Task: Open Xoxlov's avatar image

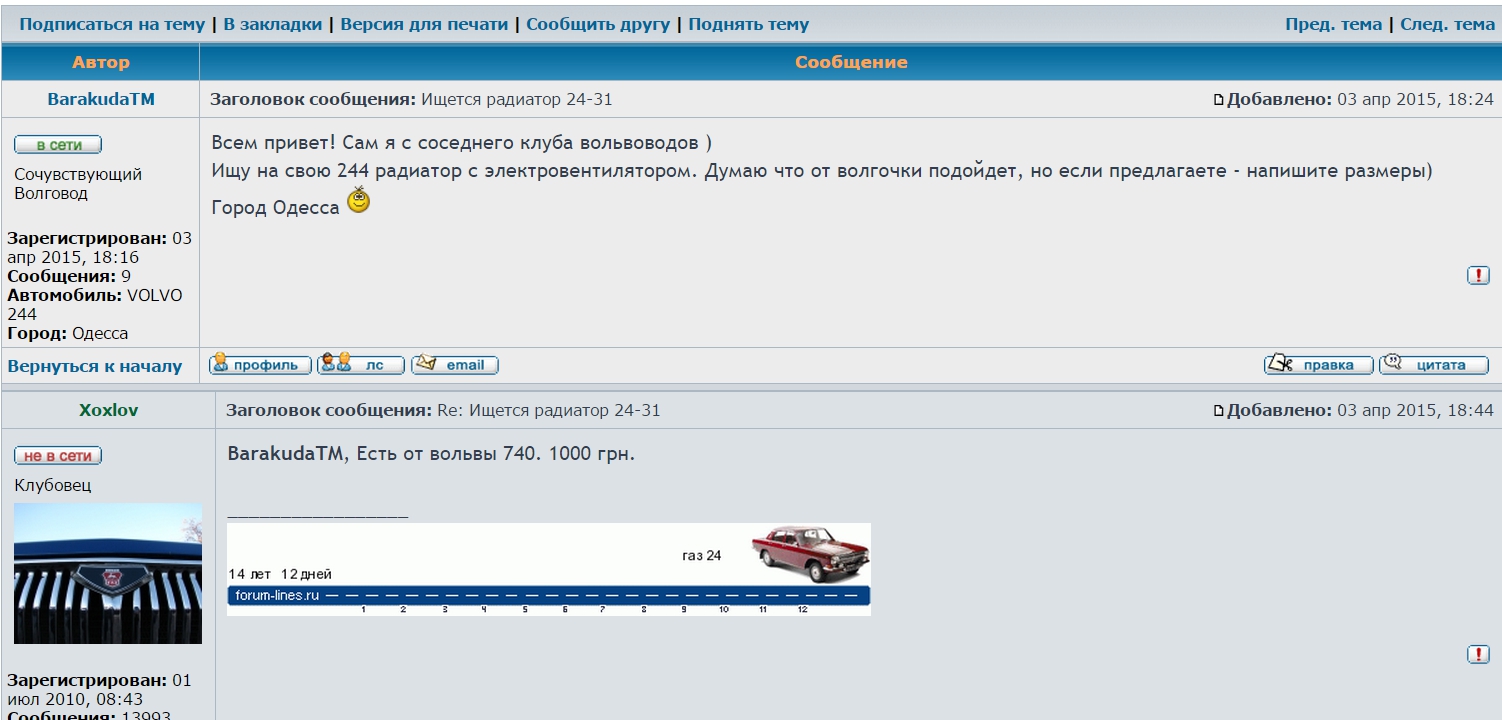Action: click(x=108, y=573)
